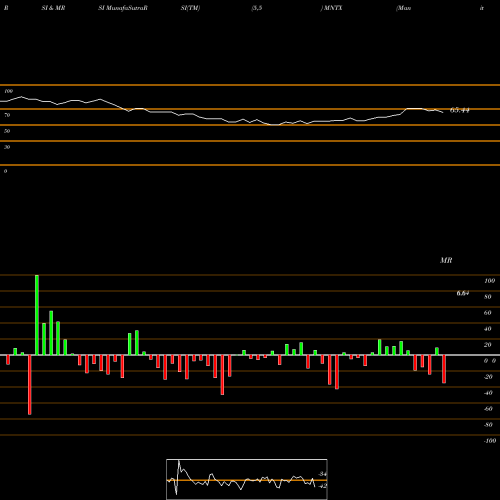Click the (5,5 parameter text in header
Image resolution: width=500 pixels, height=500 pixels.
(257, 8)
